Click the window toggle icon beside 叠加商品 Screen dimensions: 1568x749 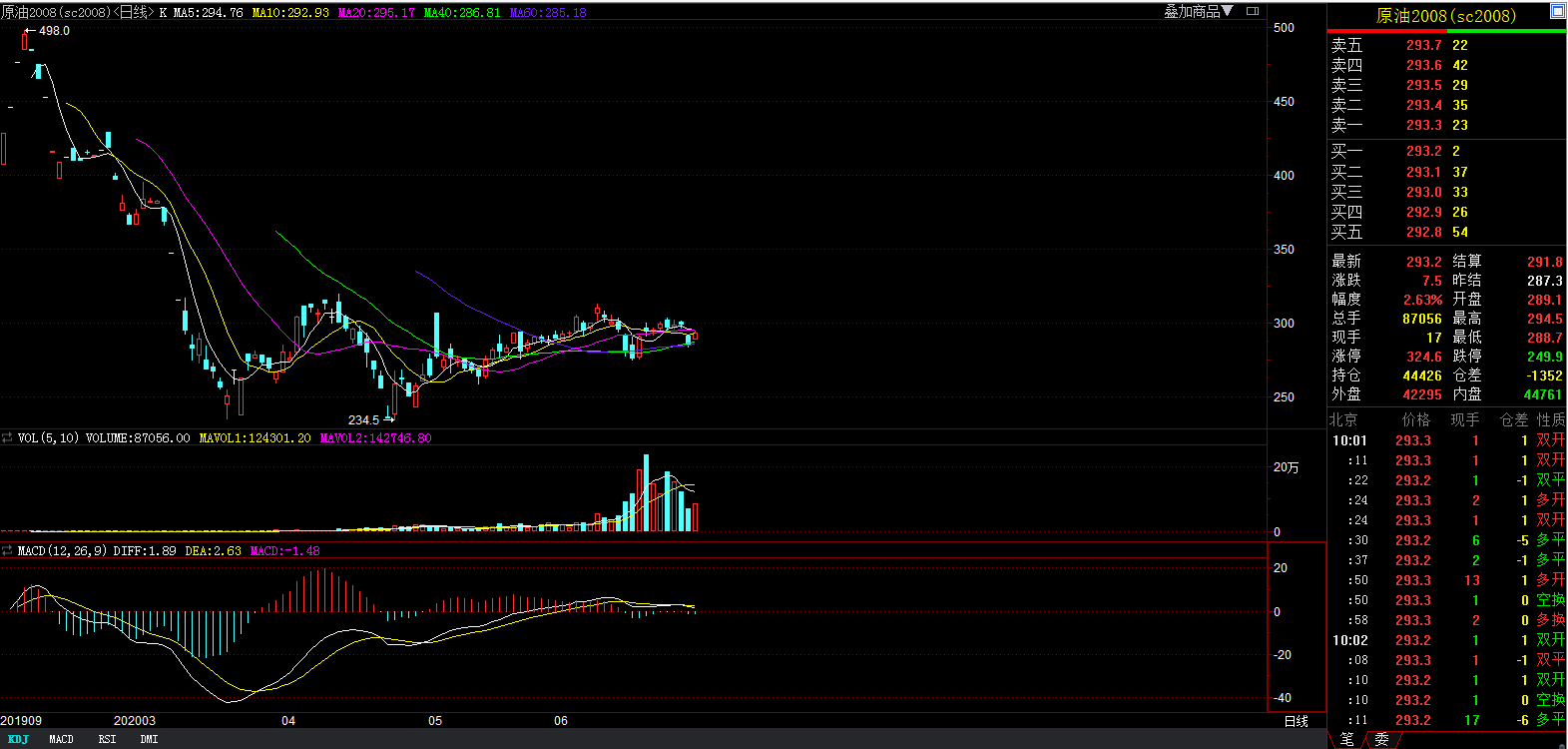1253,12
